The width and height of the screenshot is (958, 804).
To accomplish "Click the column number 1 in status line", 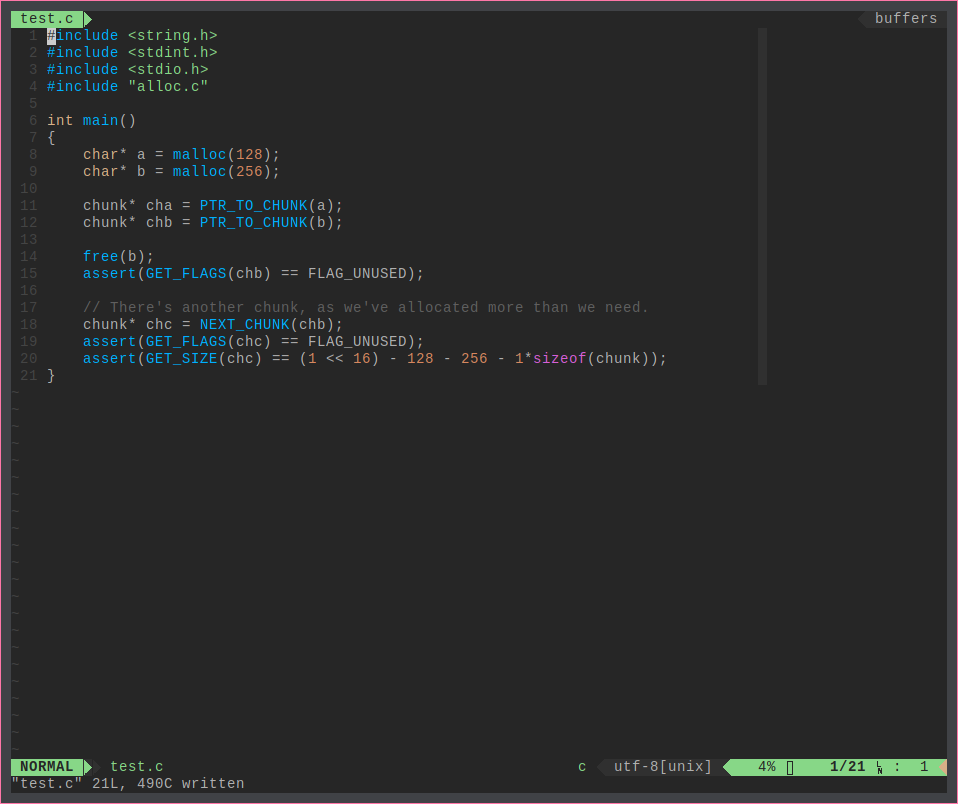I will point(924,767).
